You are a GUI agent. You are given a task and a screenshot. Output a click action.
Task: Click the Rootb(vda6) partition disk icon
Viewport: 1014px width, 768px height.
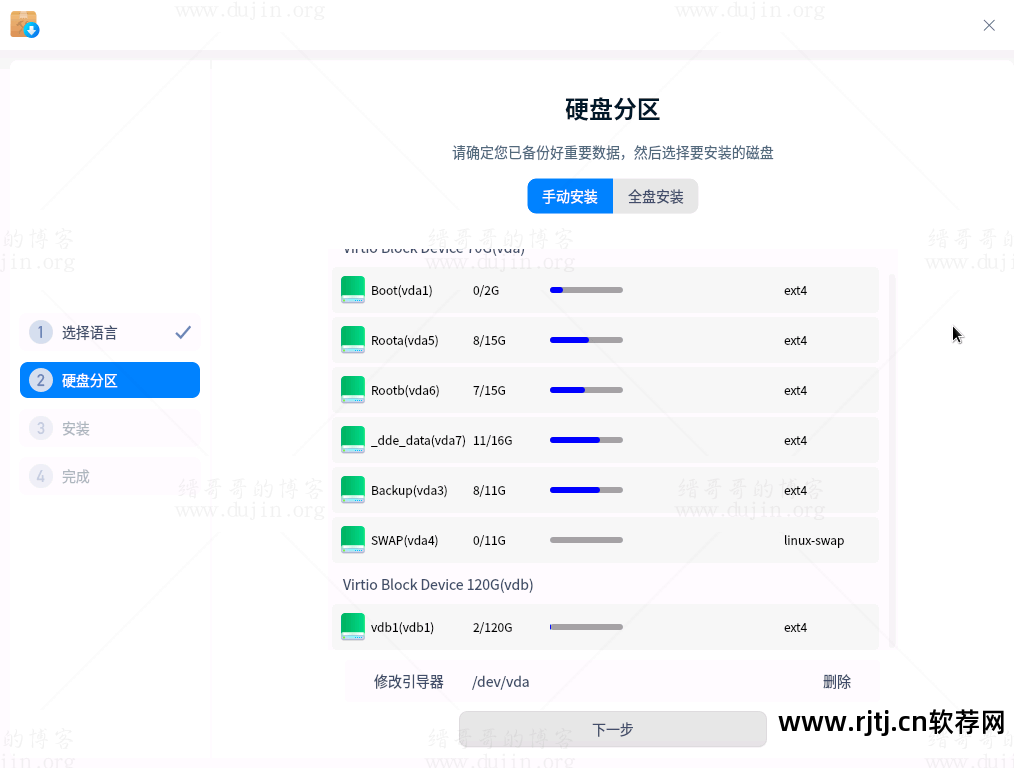coord(353,390)
